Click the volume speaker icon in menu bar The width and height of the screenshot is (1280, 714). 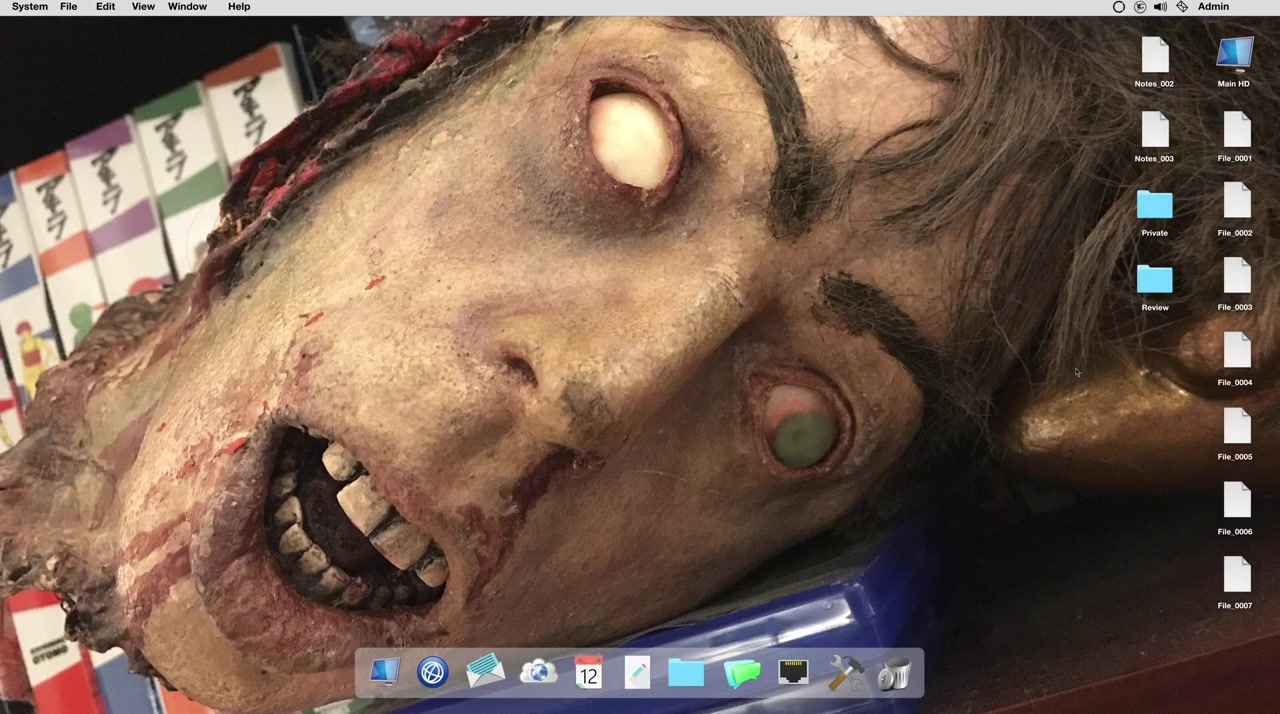click(1160, 7)
